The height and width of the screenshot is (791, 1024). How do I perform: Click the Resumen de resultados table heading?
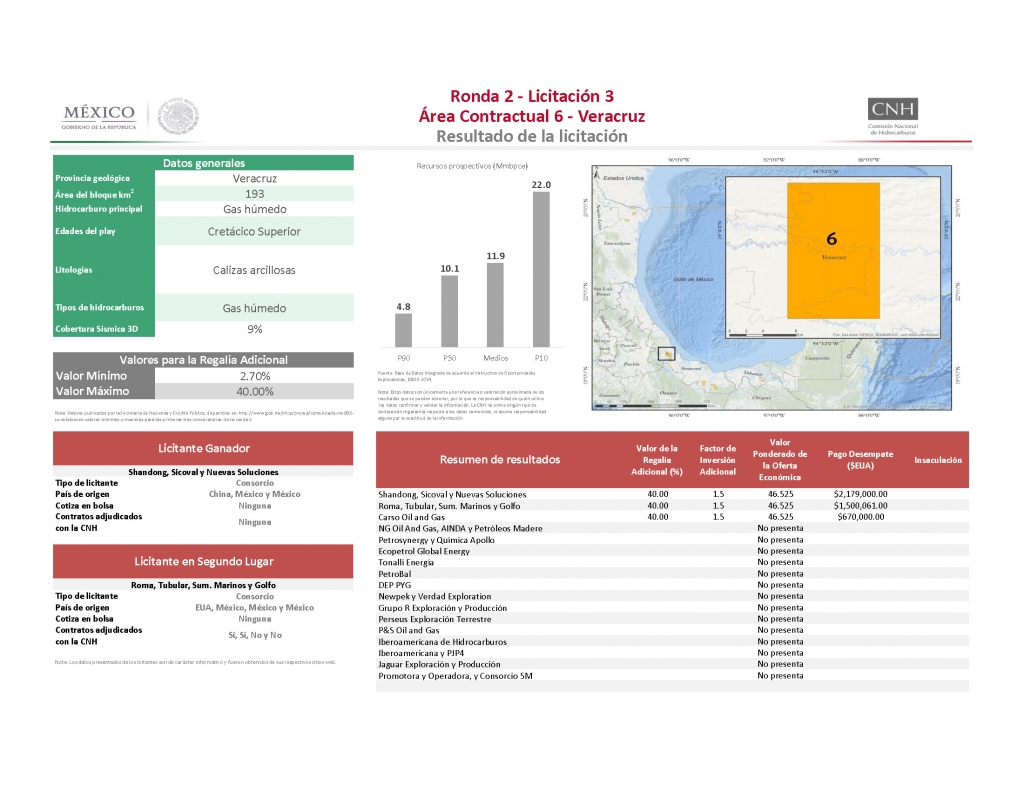pyautogui.click(x=501, y=459)
